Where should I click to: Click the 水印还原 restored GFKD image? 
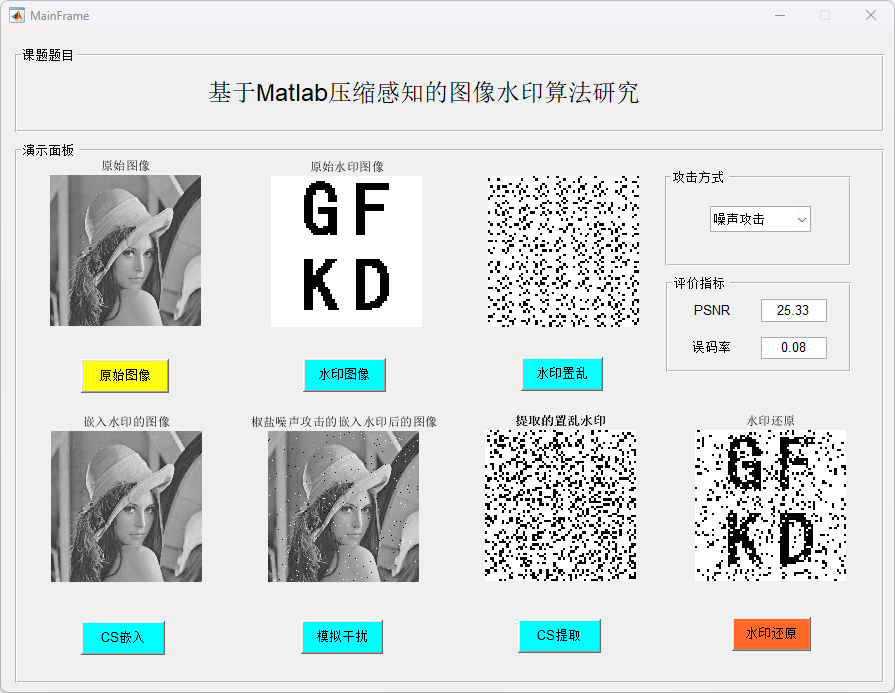[x=770, y=505]
